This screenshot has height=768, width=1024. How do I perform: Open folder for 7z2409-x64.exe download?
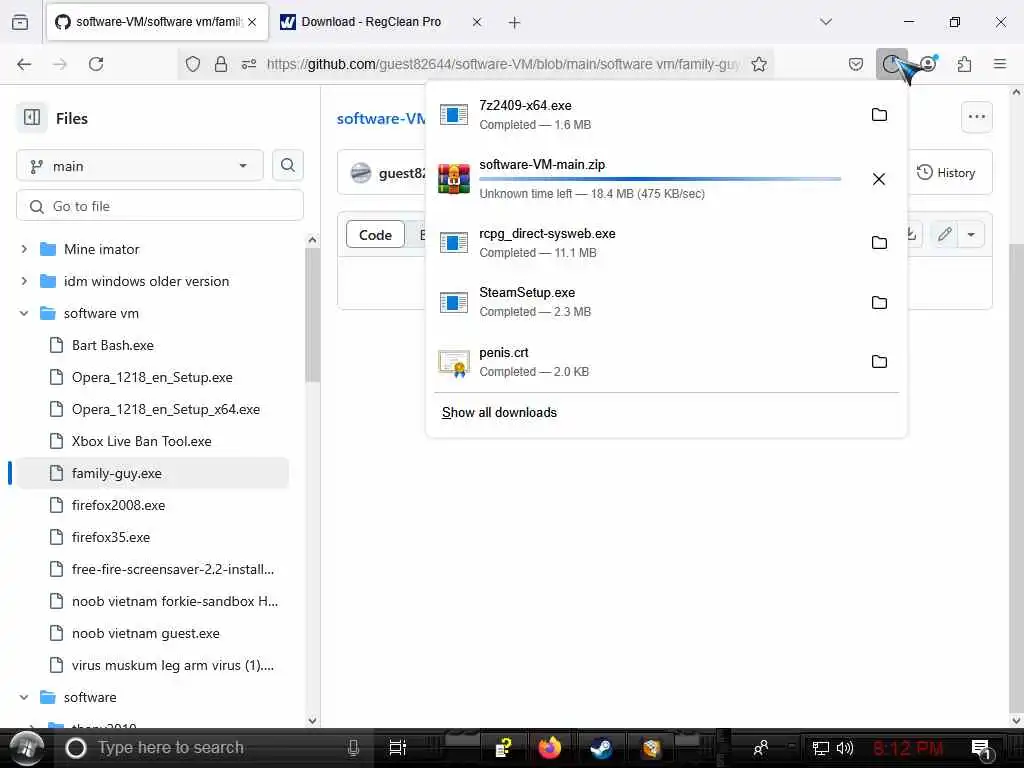(879, 115)
